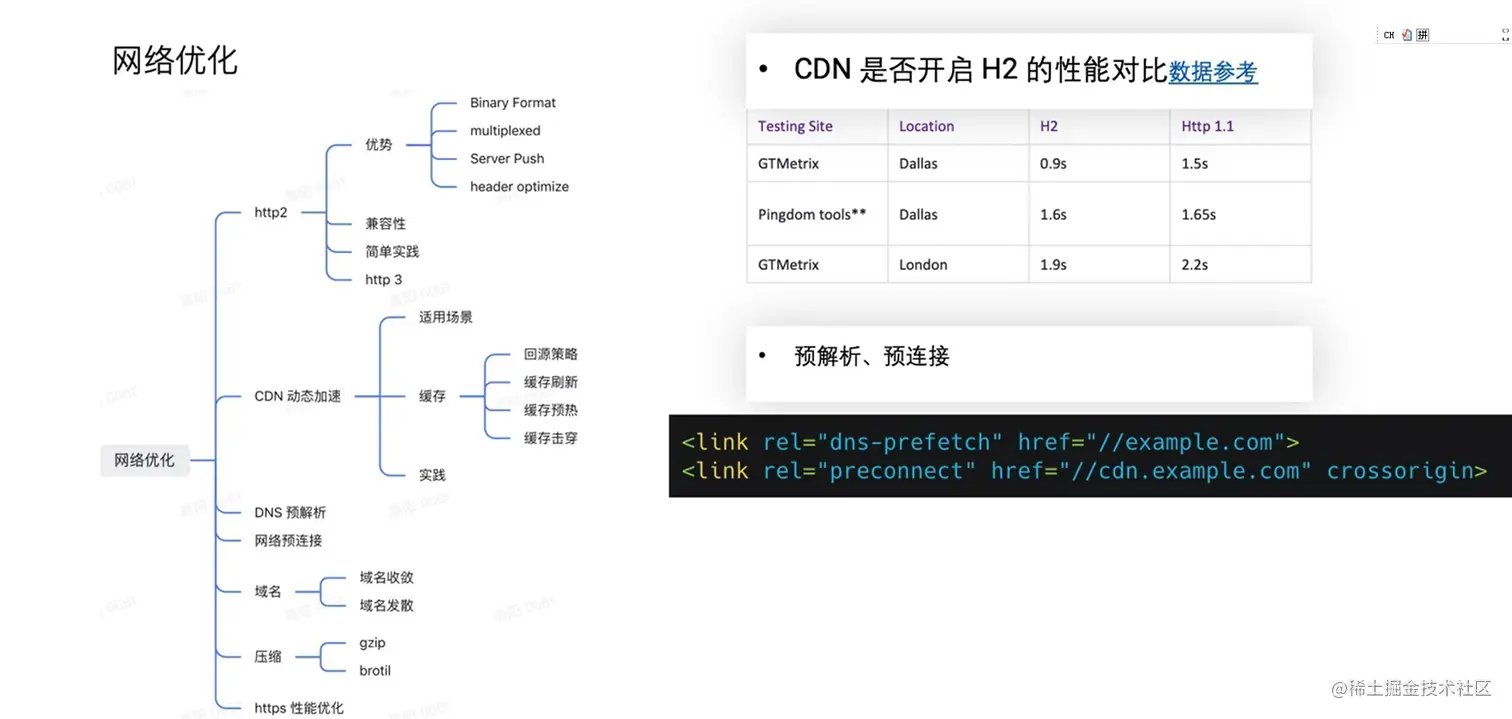Click the dns-prefetch code line

[990, 442]
